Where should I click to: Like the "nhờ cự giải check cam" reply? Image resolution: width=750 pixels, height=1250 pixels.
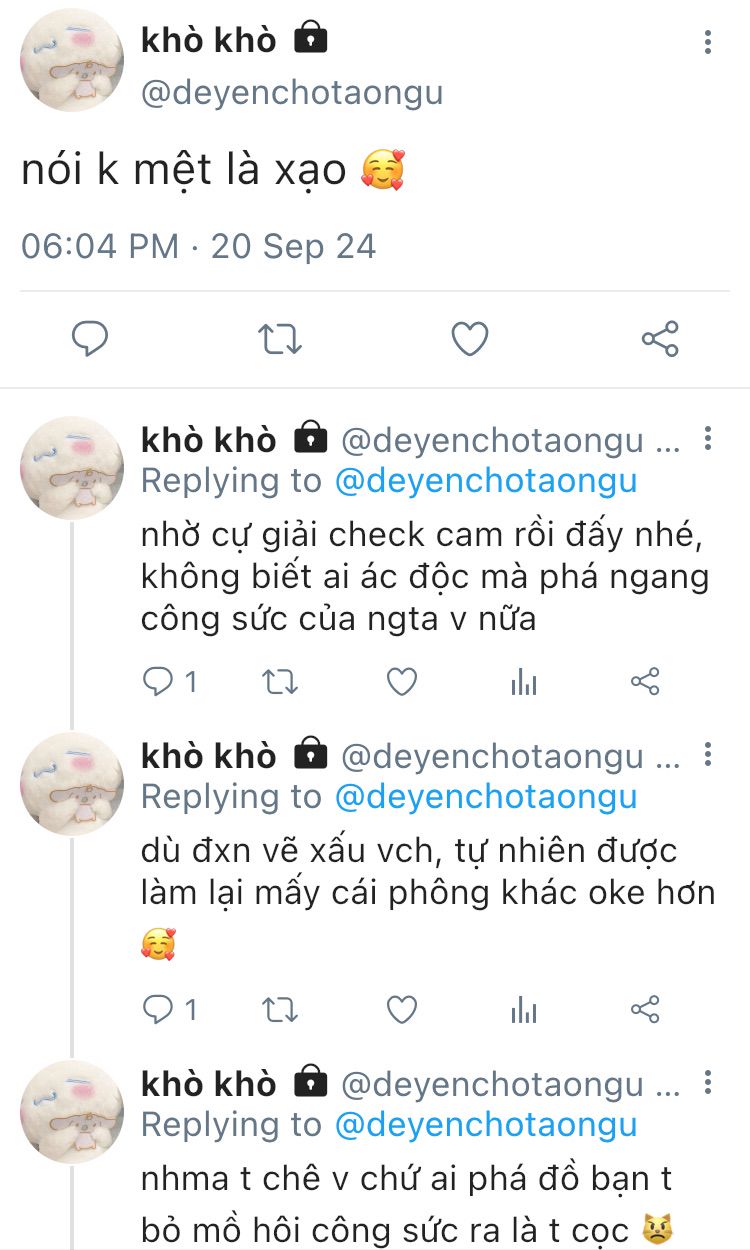click(402, 682)
